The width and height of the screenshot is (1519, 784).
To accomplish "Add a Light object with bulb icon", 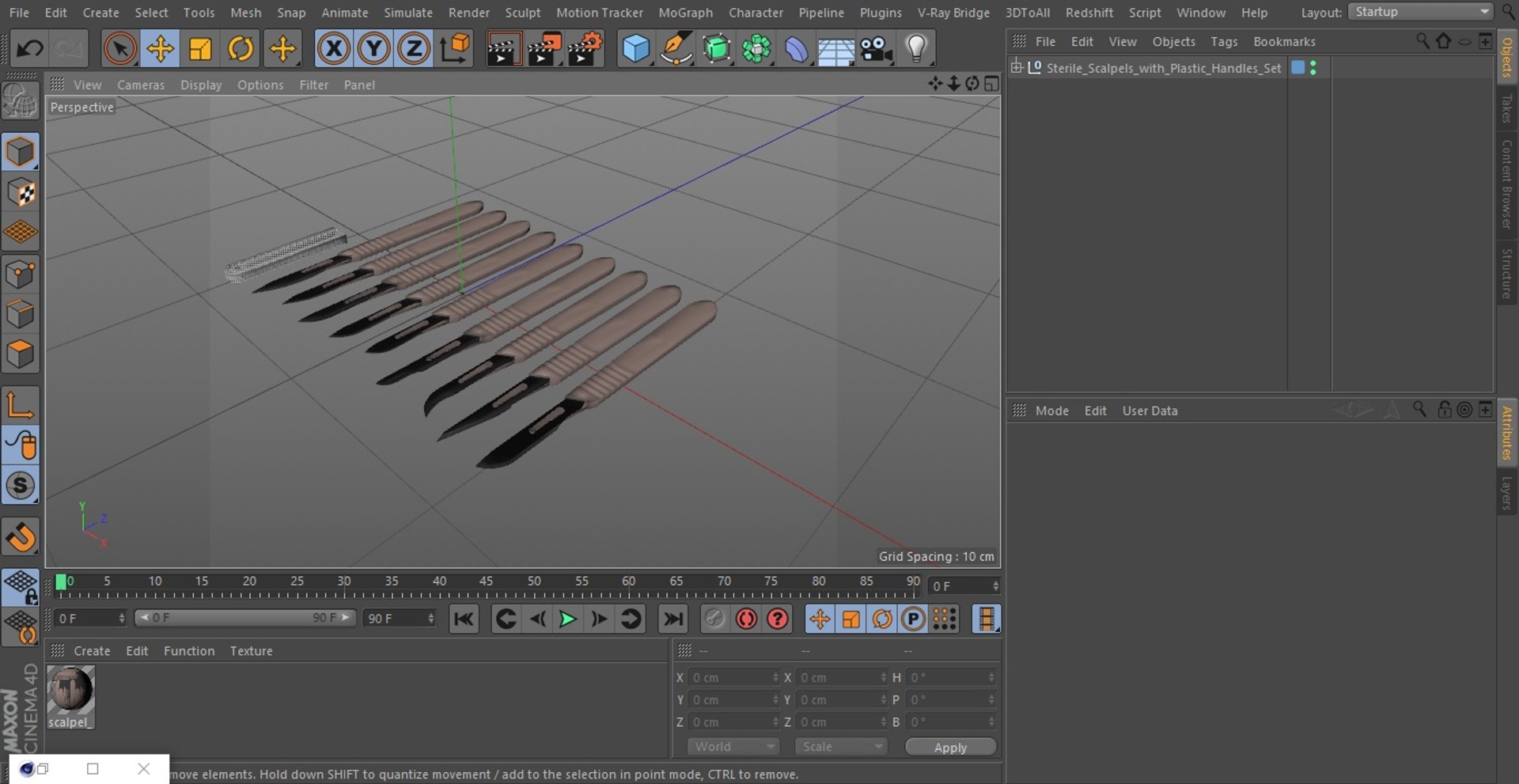I will point(916,49).
